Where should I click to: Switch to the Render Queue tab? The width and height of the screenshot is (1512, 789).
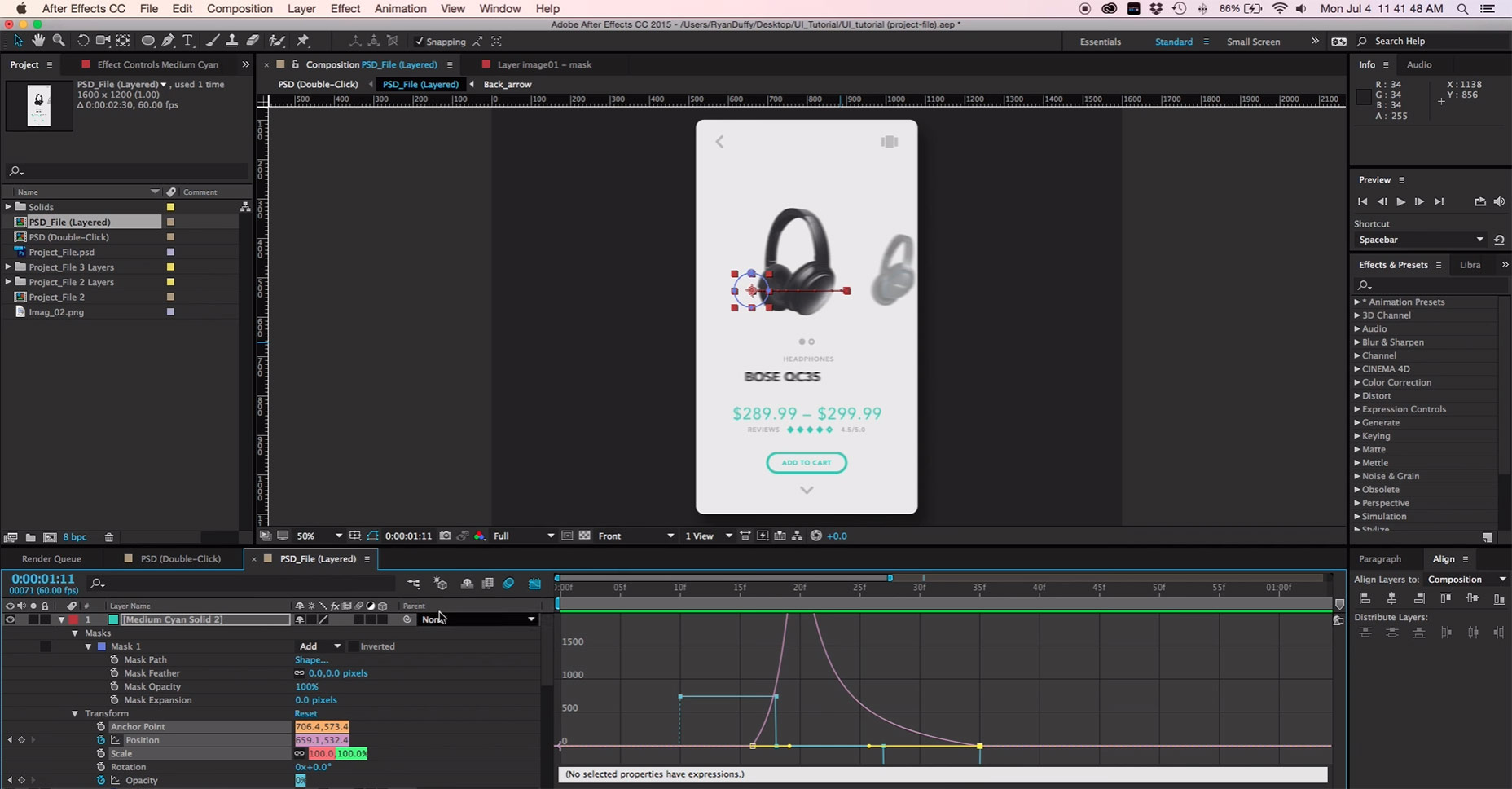point(51,559)
